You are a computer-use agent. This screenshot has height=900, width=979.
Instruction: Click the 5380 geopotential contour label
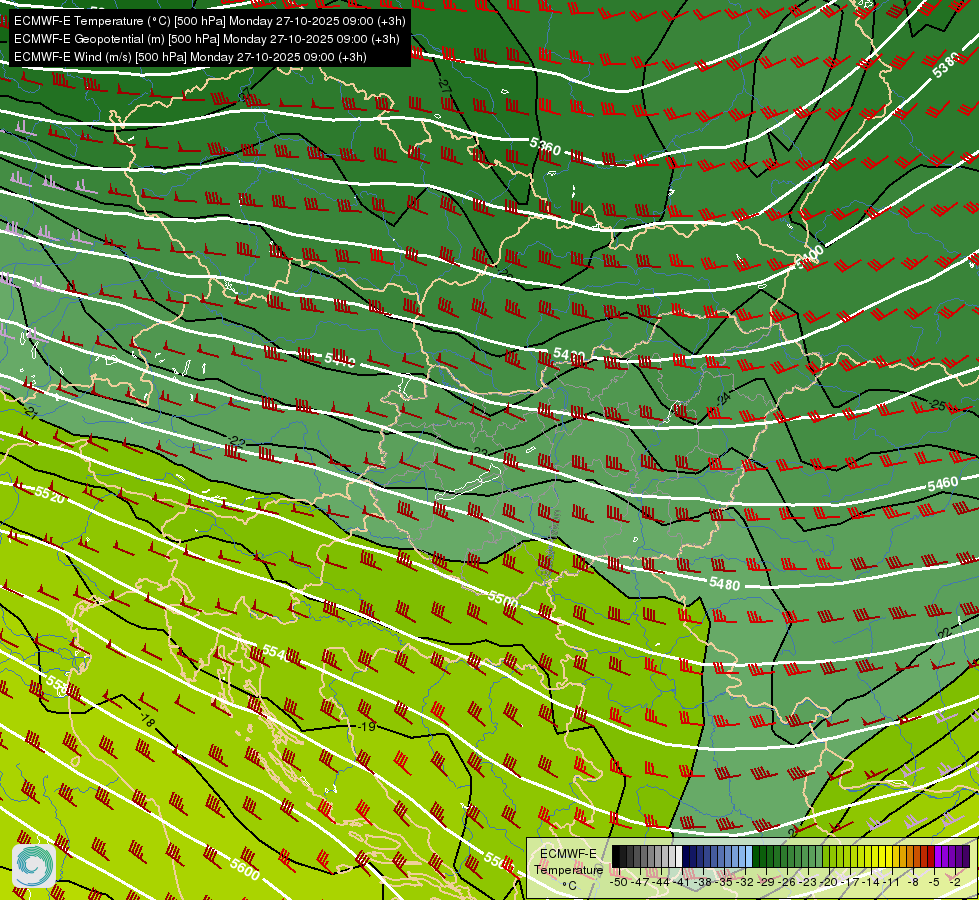coord(946,65)
